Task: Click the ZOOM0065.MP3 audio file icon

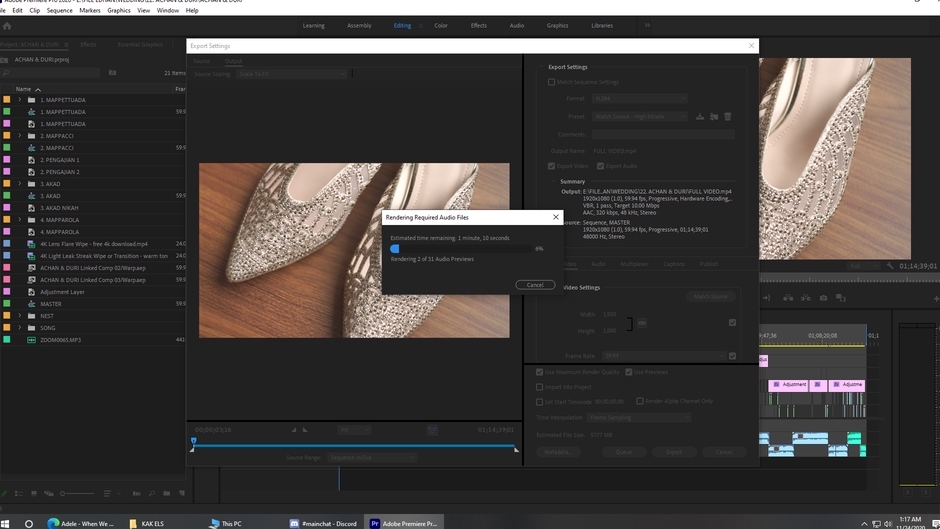Action: tap(32, 340)
